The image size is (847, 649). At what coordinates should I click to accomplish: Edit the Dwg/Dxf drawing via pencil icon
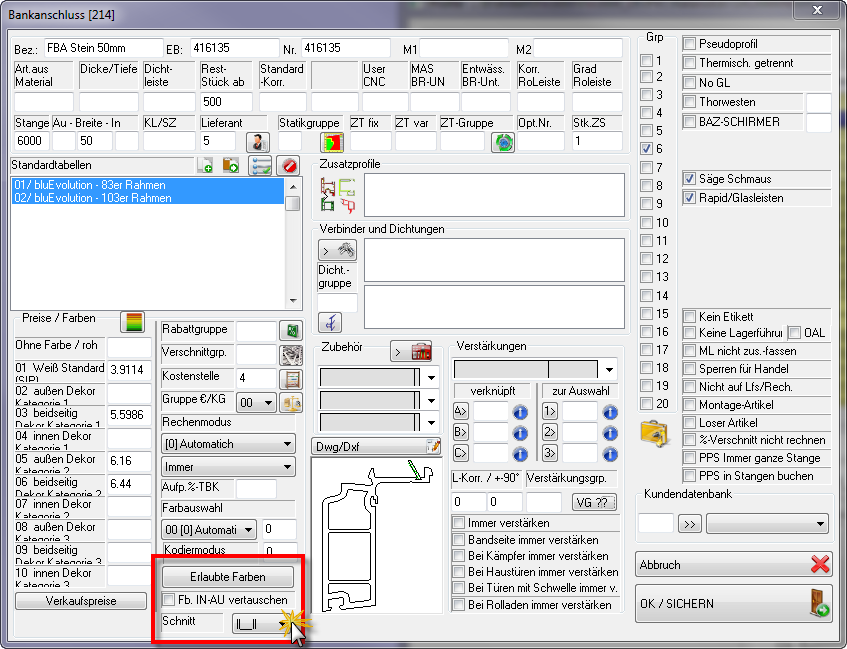click(x=433, y=446)
